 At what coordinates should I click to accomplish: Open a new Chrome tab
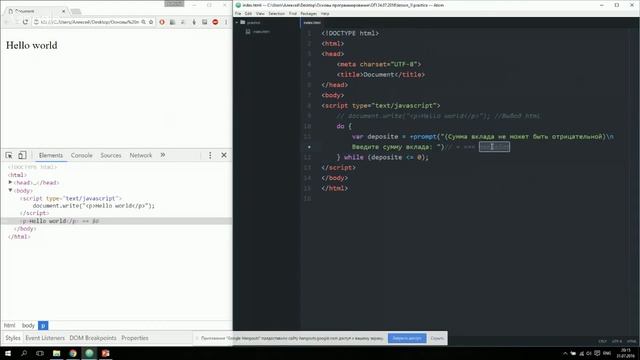[76, 11]
